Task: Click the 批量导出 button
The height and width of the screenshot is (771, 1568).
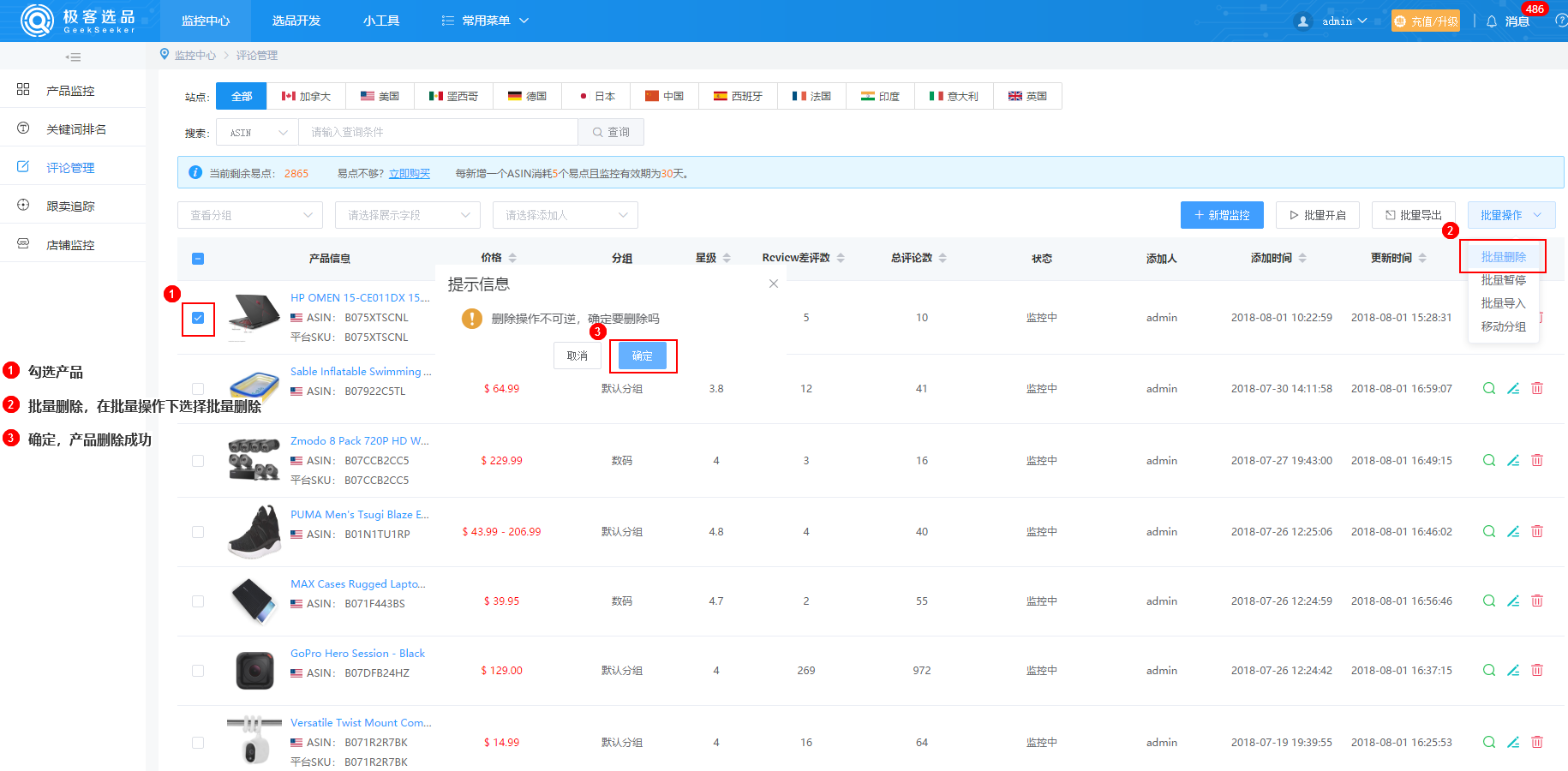Action: 1414,215
